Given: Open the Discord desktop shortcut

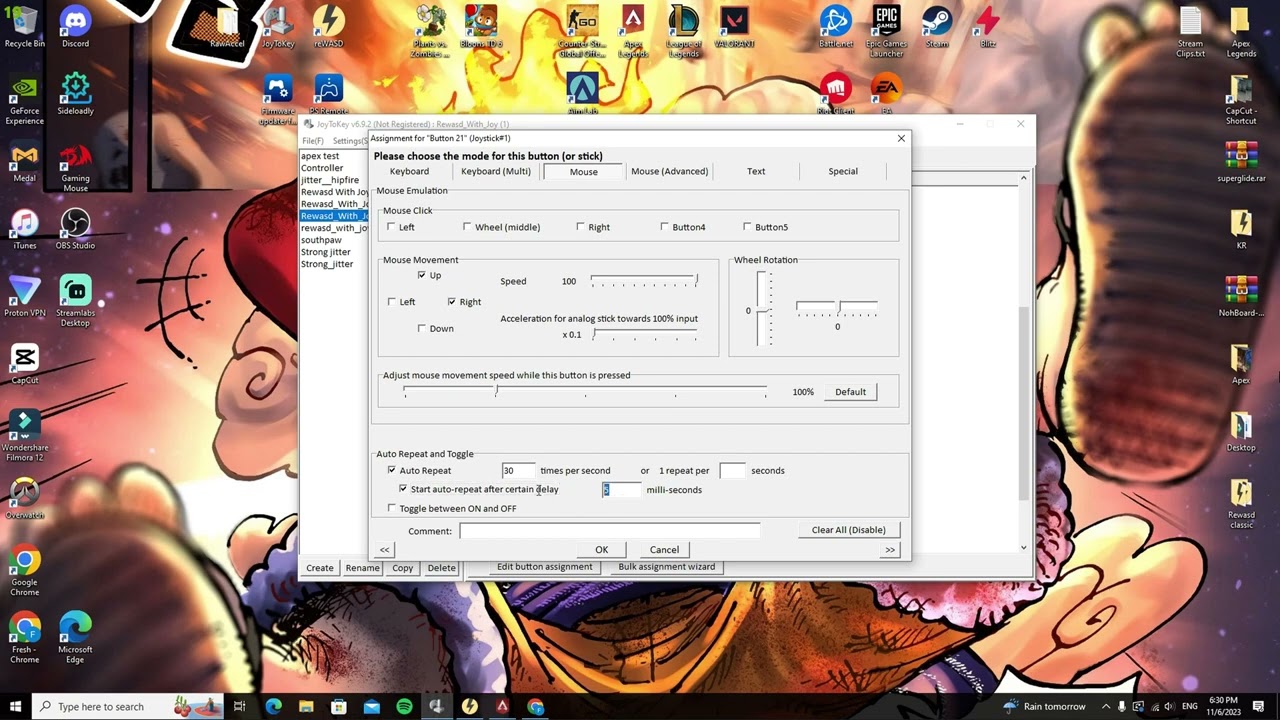Looking at the screenshot, I should click(x=75, y=27).
